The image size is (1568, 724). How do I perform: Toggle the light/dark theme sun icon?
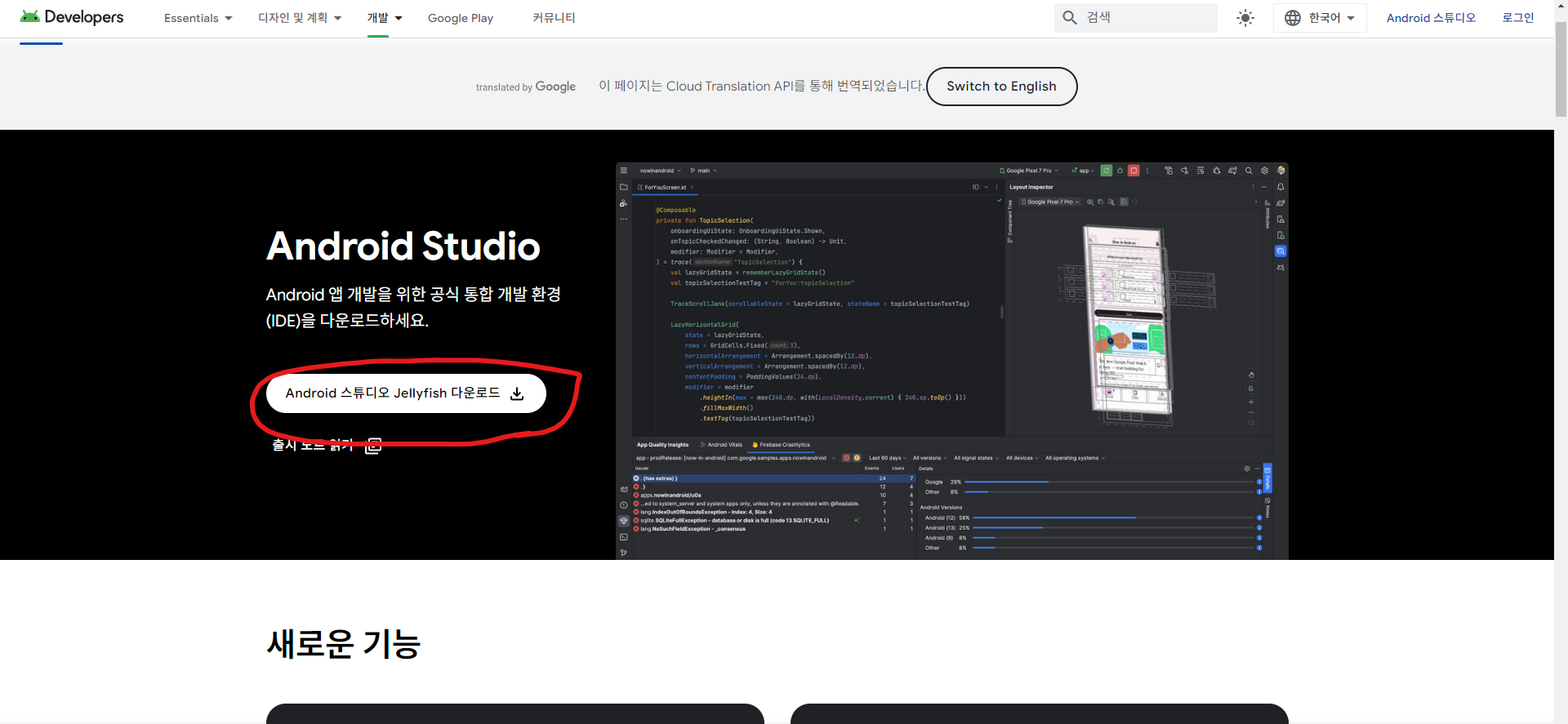coord(1245,18)
